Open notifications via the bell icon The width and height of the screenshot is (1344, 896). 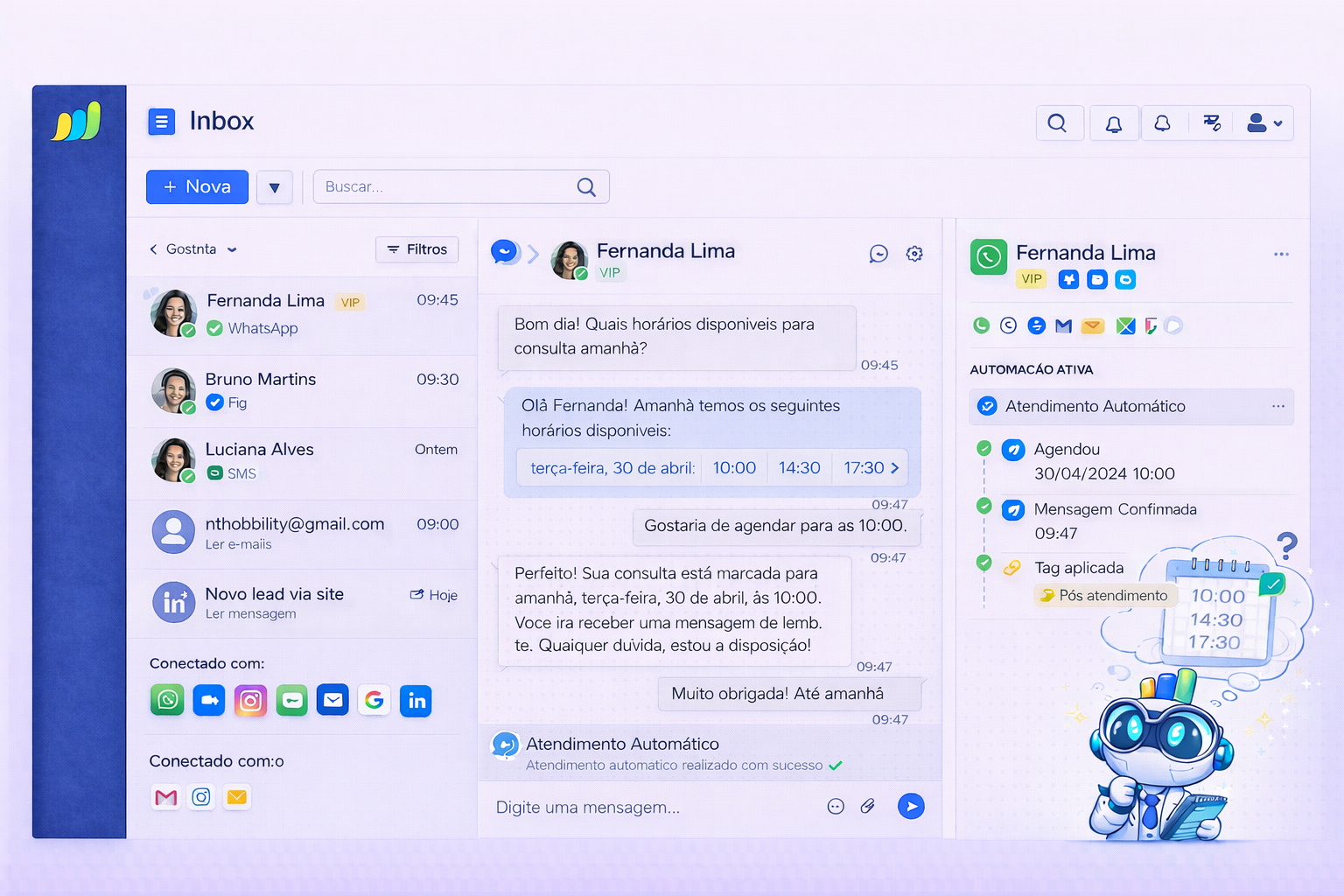click(x=1114, y=122)
